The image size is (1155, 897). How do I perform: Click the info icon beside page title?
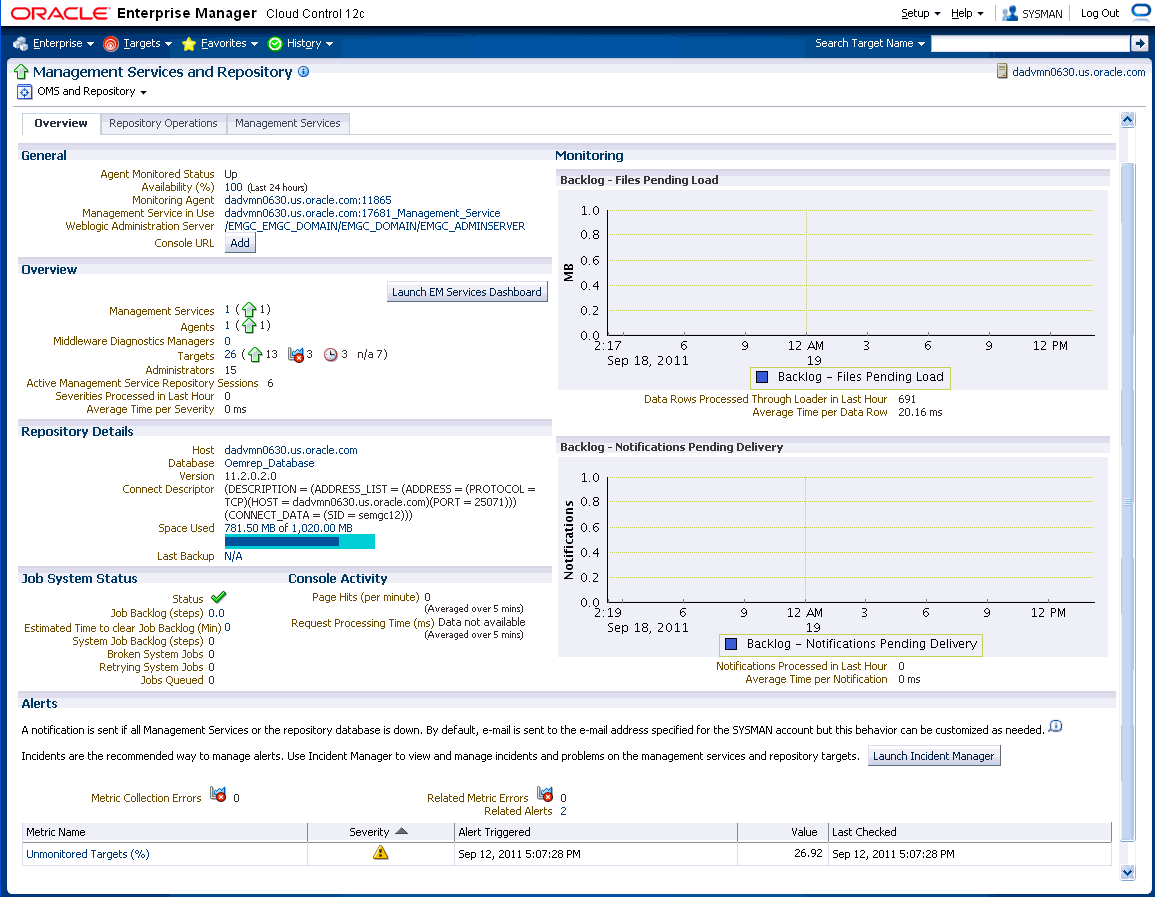[303, 71]
